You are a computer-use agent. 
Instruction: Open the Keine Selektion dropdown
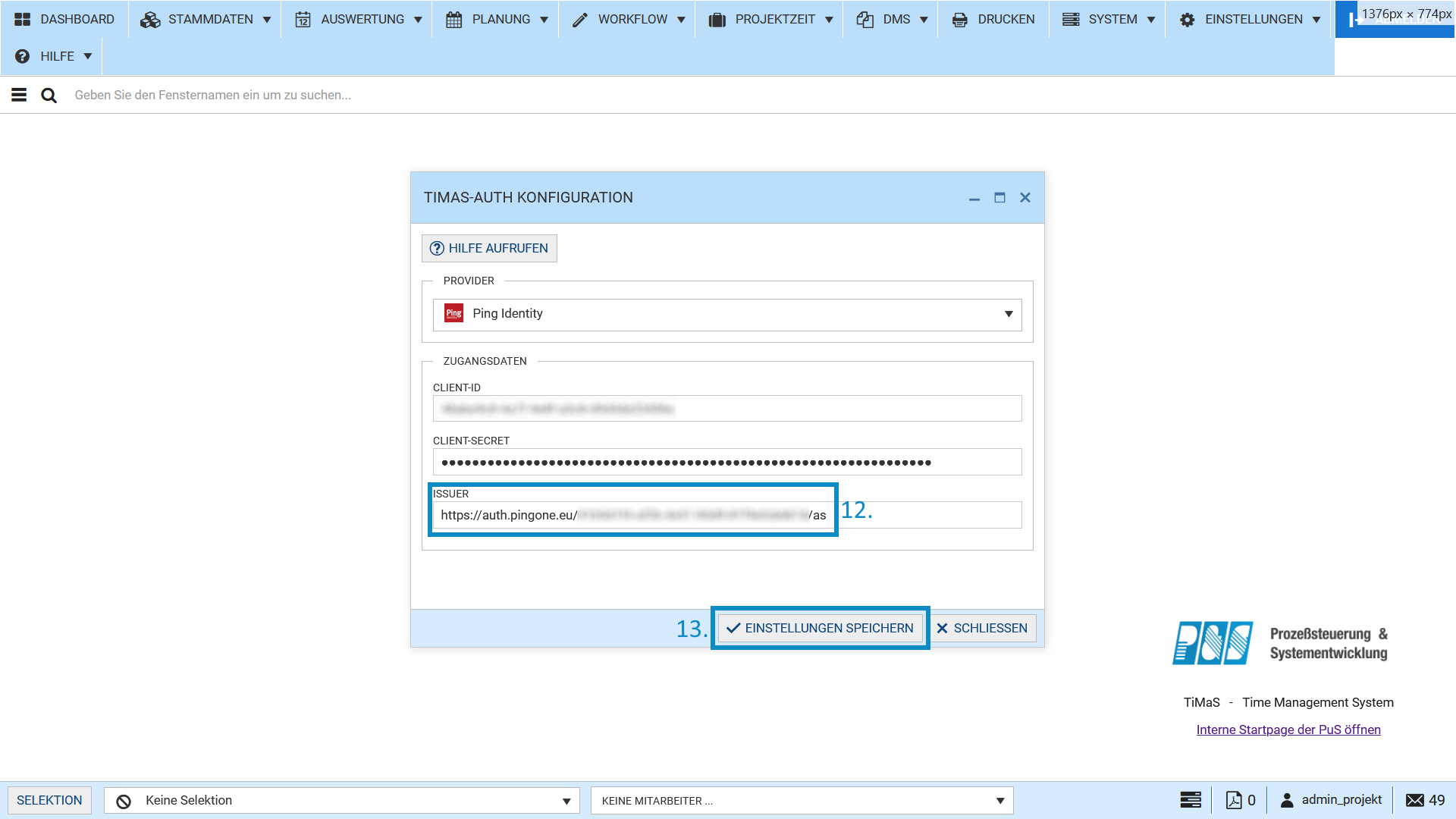point(342,801)
